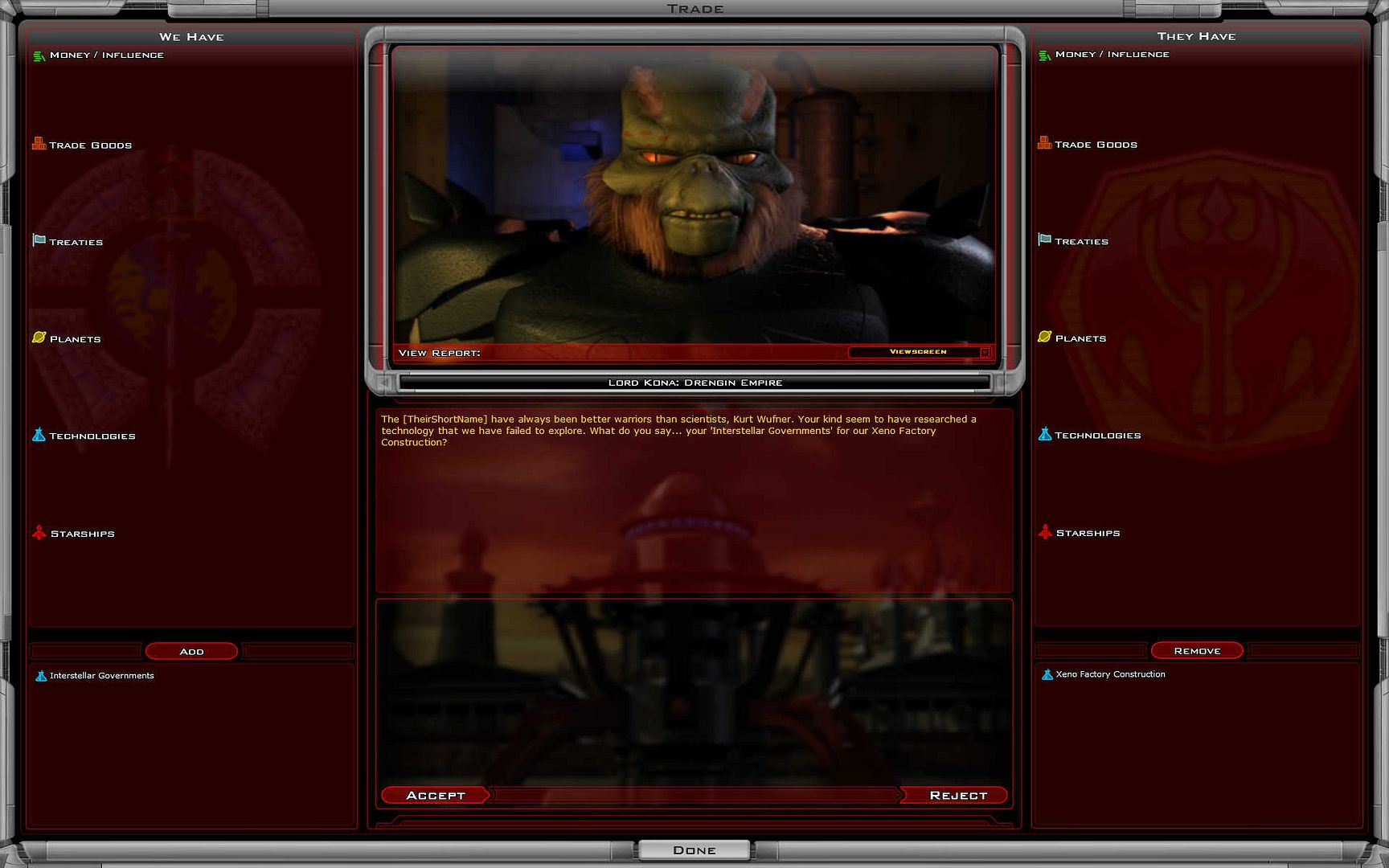Screen dimensions: 1389x868
Task: Click the trade amount field left of Remove
Action: [x=1092, y=650]
